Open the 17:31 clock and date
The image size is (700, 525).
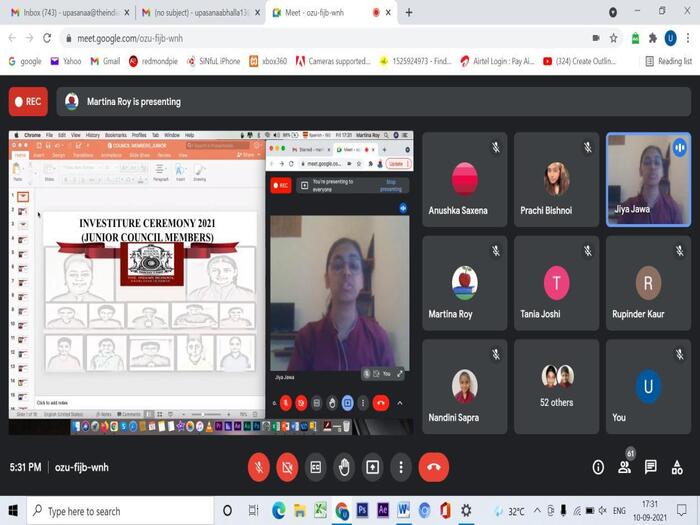[x=650, y=511]
